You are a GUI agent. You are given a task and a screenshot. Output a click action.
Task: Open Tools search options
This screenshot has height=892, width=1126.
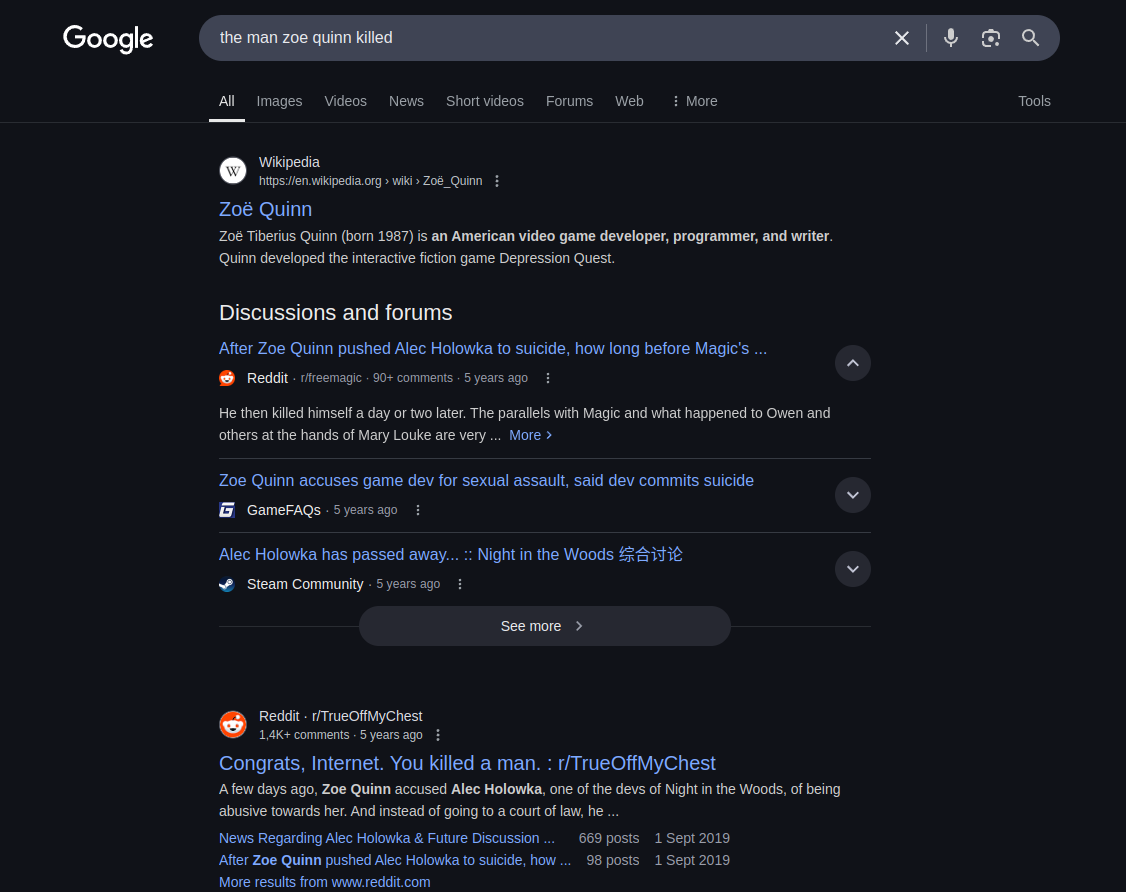point(1034,101)
